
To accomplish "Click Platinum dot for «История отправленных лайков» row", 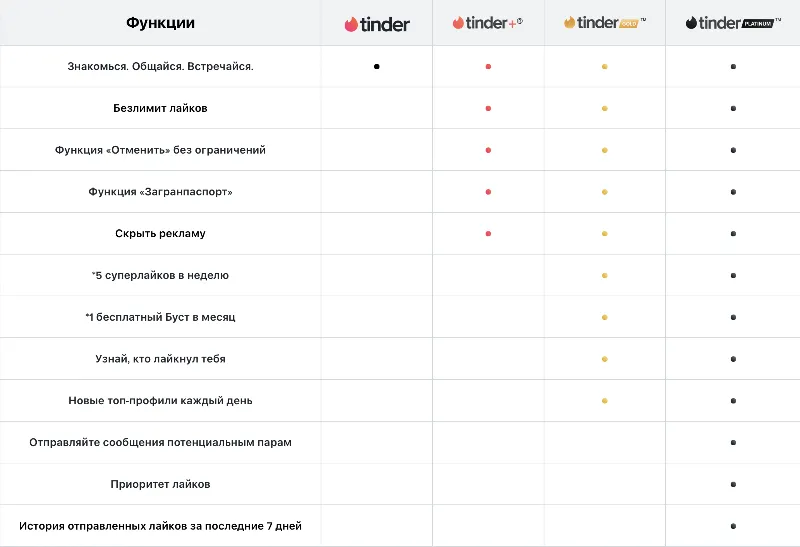I will [x=733, y=526].
